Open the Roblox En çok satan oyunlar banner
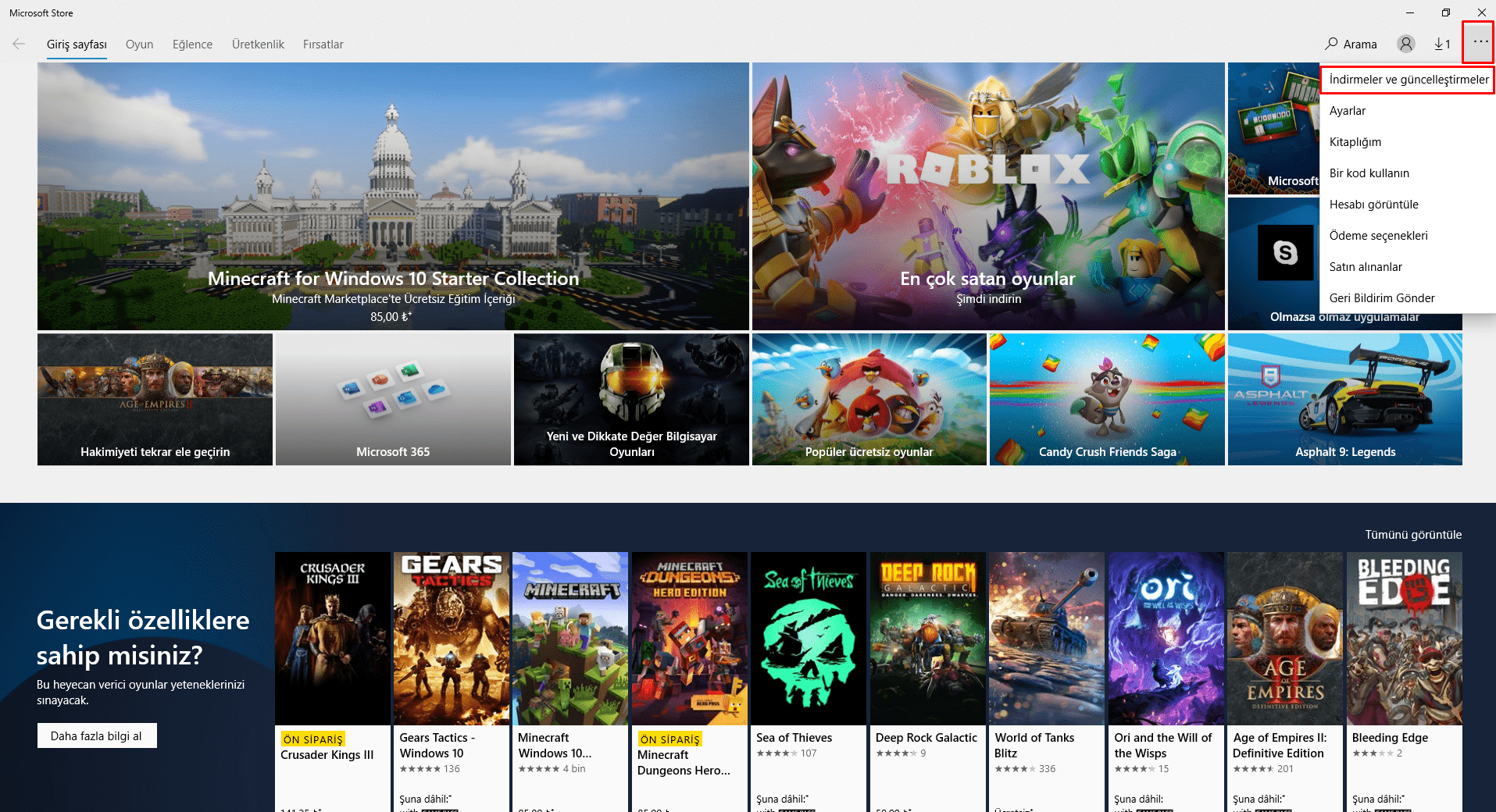This screenshot has width=1496, height=812. point(988,196)
